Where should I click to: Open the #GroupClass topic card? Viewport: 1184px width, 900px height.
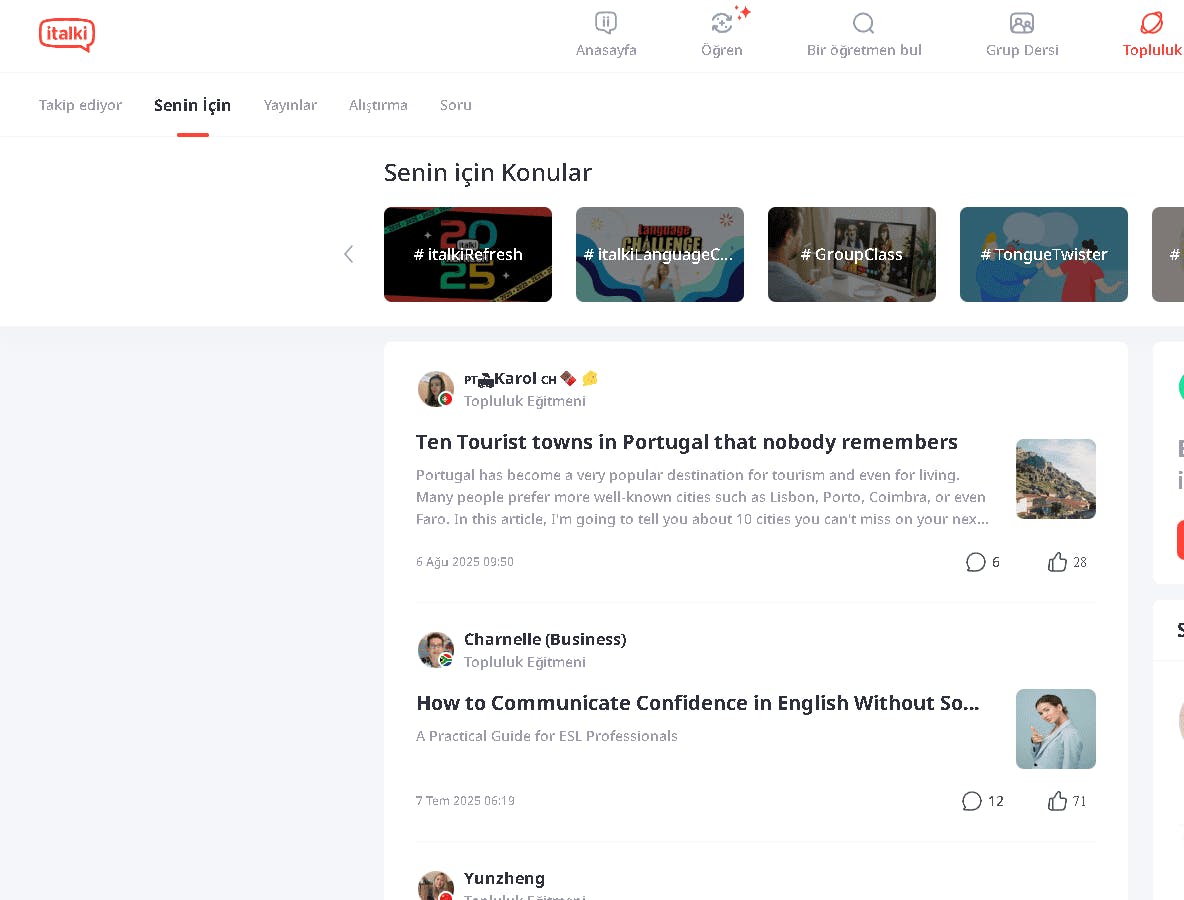[852, 254]
